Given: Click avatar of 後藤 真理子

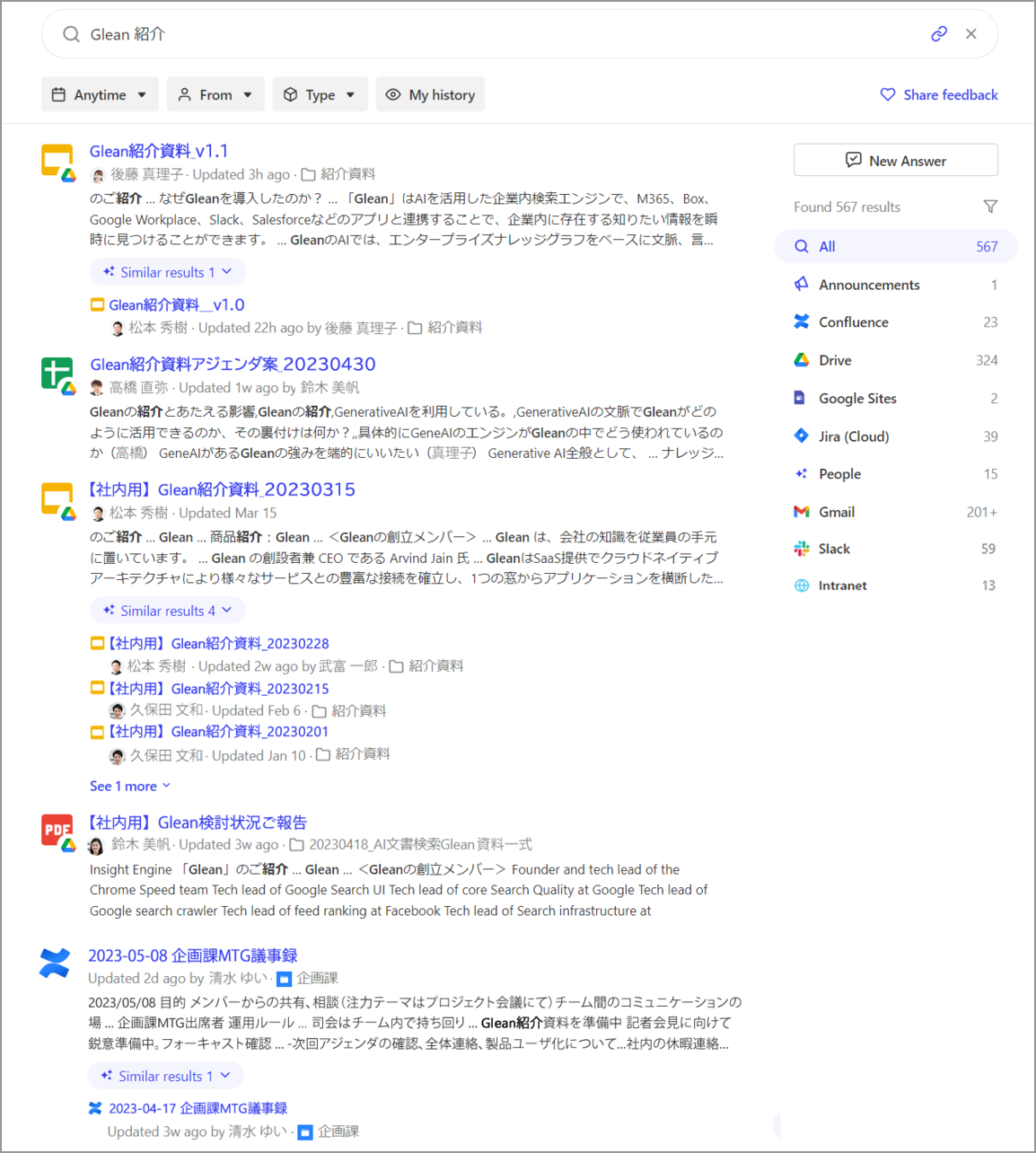Looking at the screenshot, I should [x=98, y=175].
